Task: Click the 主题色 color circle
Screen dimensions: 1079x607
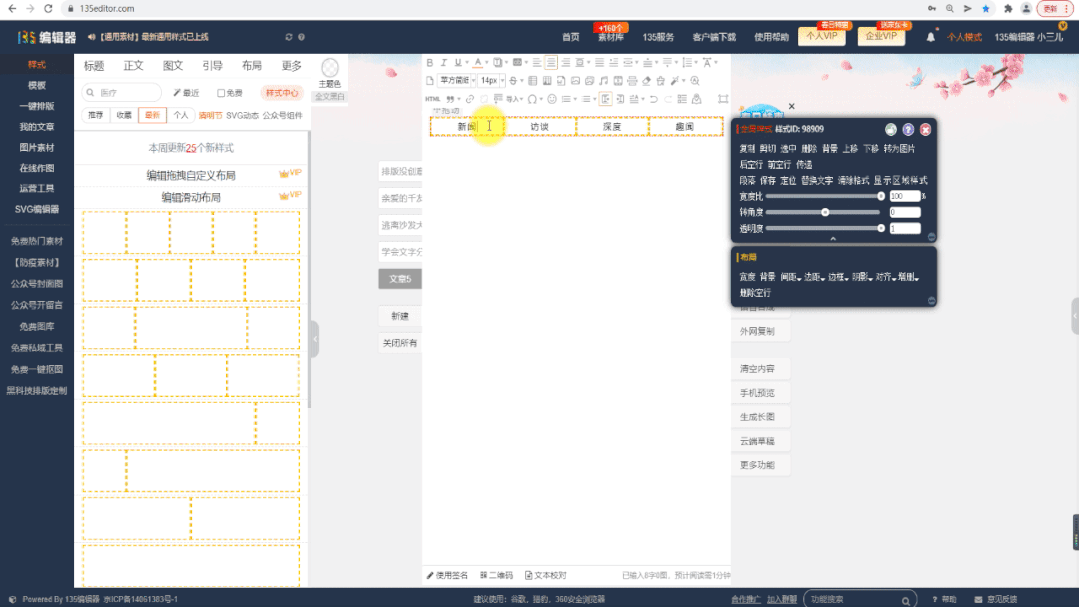Action: 330,67
